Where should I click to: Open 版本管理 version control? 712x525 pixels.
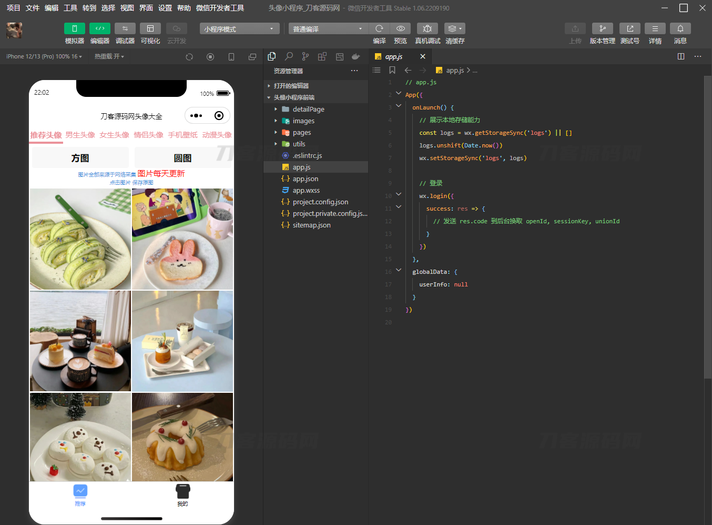[602, 29]
